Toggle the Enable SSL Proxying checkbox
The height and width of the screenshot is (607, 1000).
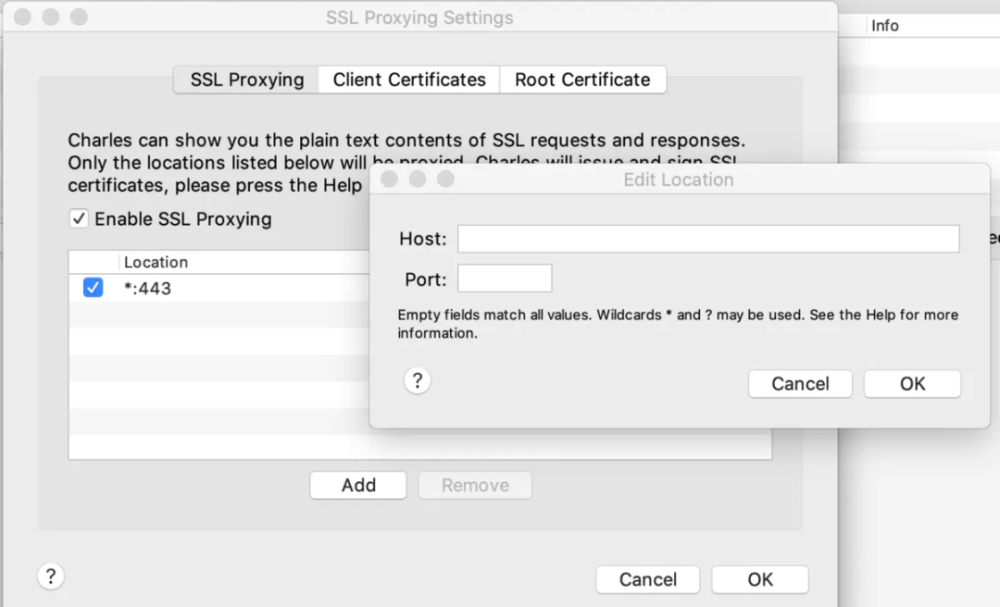[x=78, y=219]
